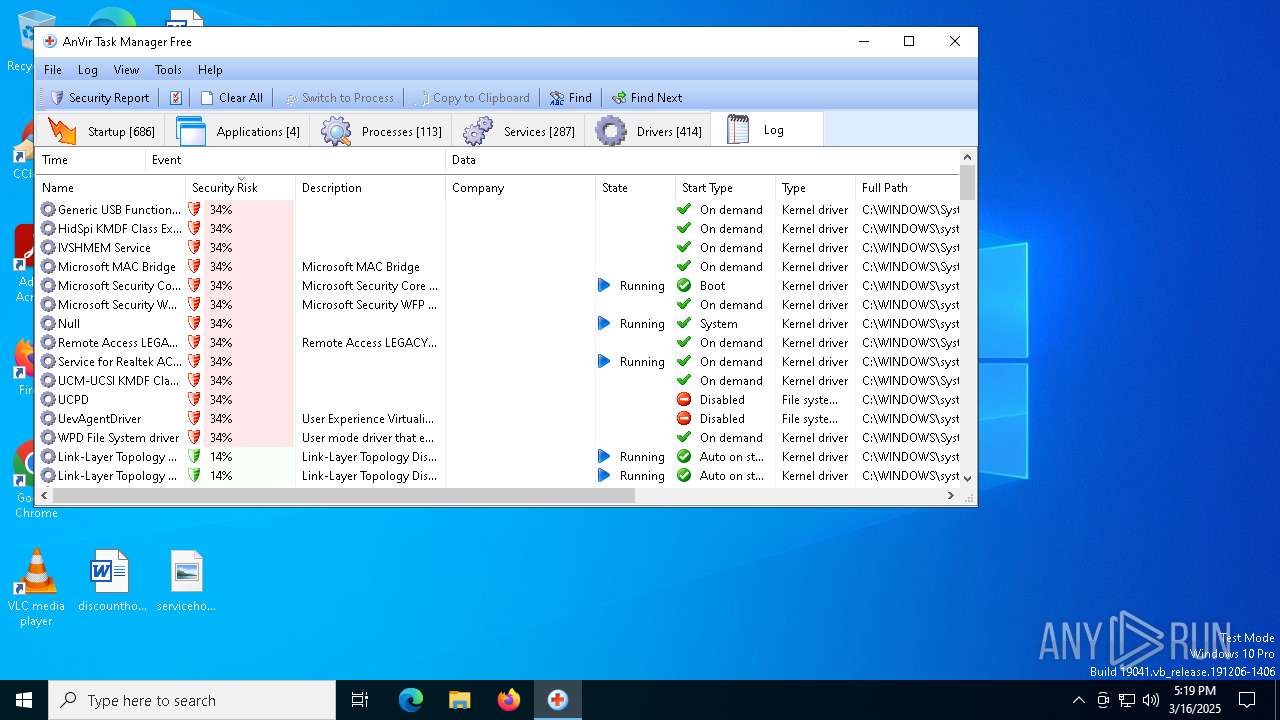Click Running arrow icon for Service for Realtek
The height and width of the screenshot is (720, 1280).
(604, 362)
